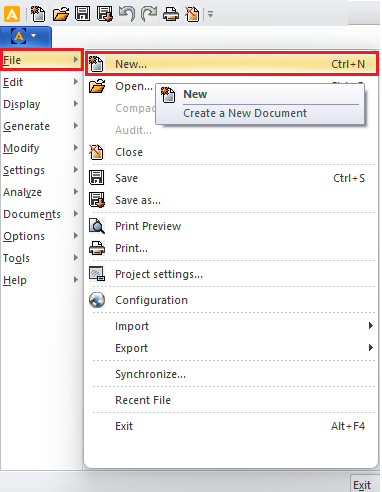Screen dimensions: 382x492
Task: Open Configuration from the File submenu
Action: (232, 300)
